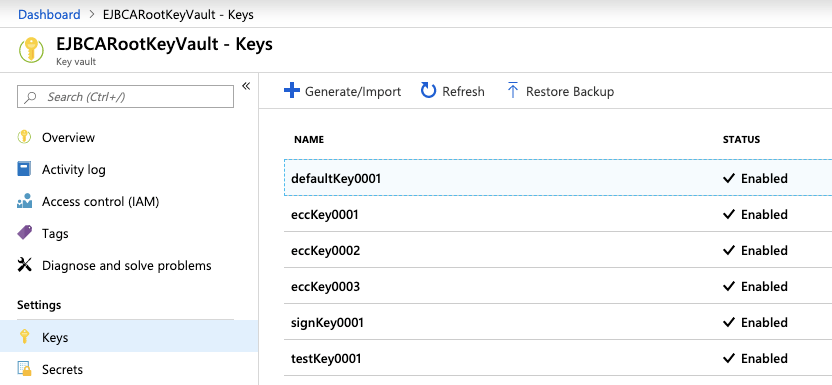This screenshot has height=385, width=832.
Task: Click the Diagnose and solve problems wrench icon
Action: coord(24,265)
